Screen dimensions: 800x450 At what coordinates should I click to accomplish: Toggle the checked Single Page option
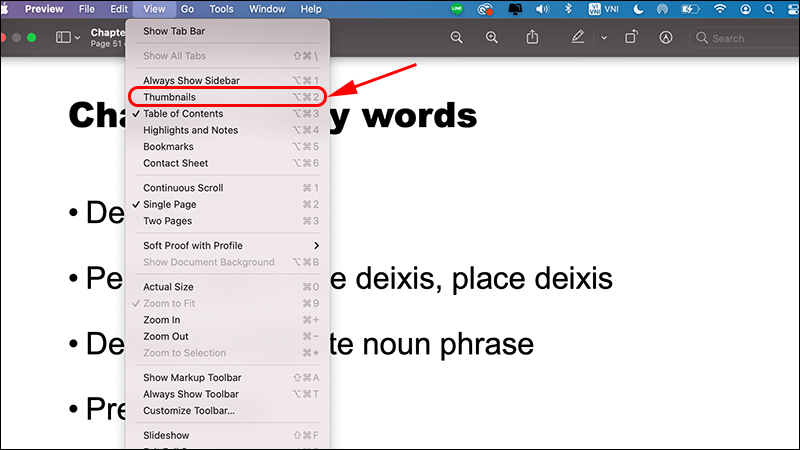(x=173, y=204)
